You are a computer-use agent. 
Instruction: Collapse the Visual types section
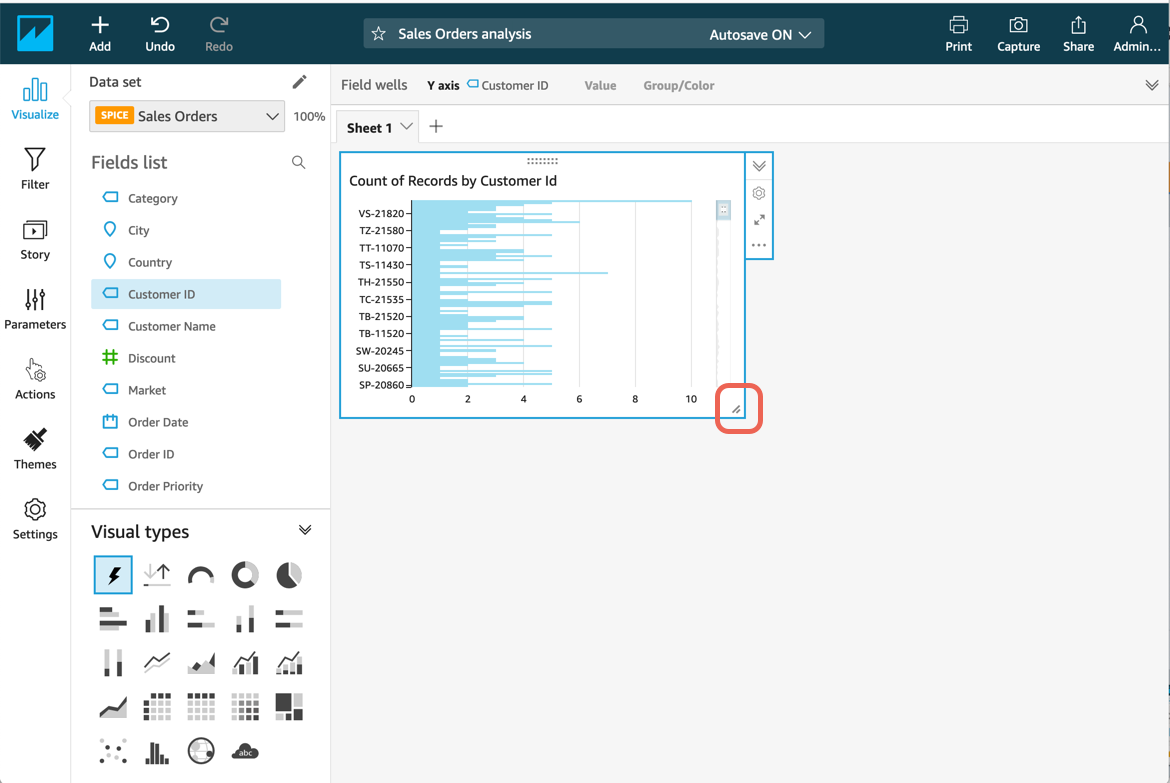305,530
